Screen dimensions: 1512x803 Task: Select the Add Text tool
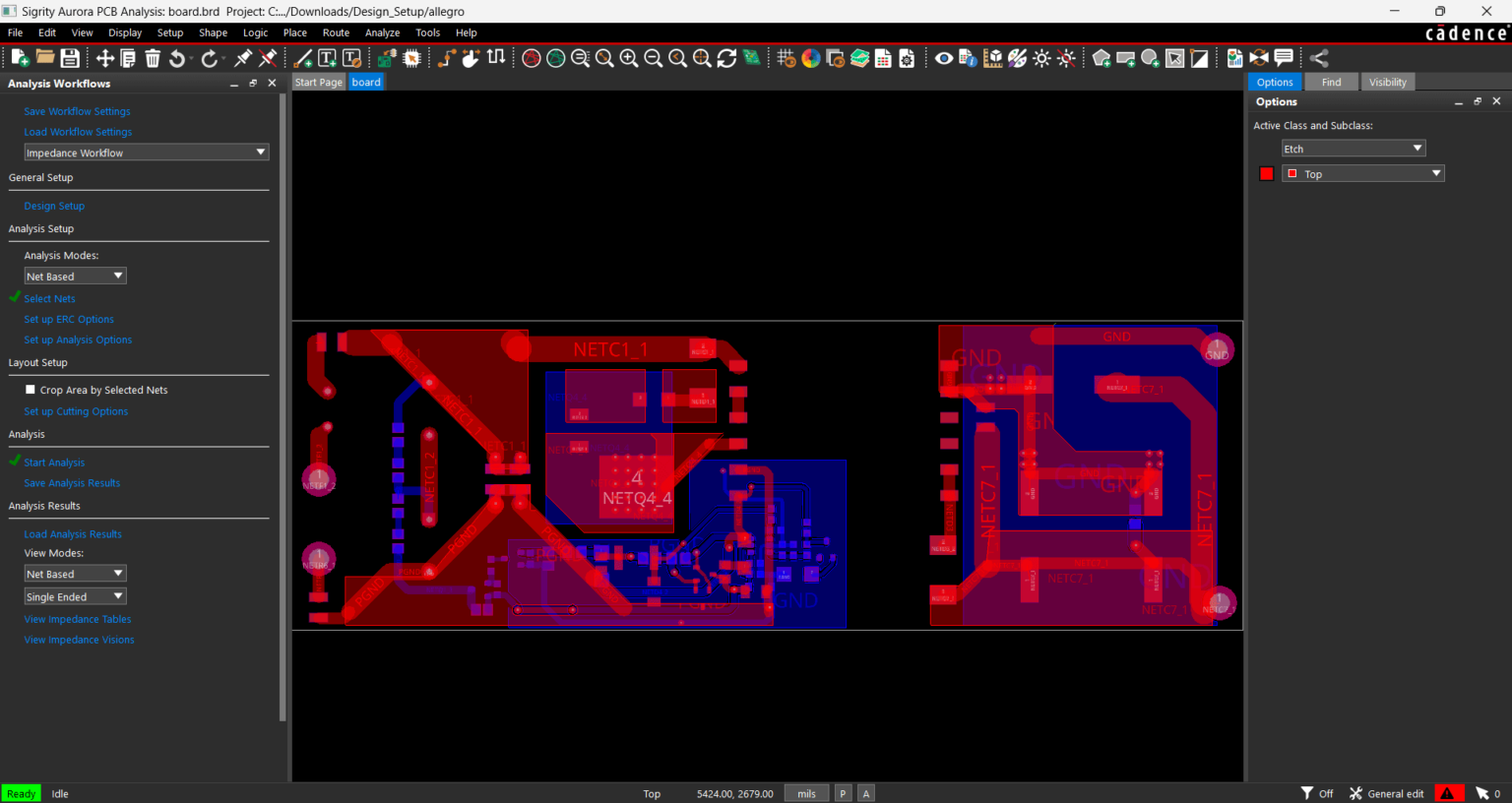pos(327,58)
